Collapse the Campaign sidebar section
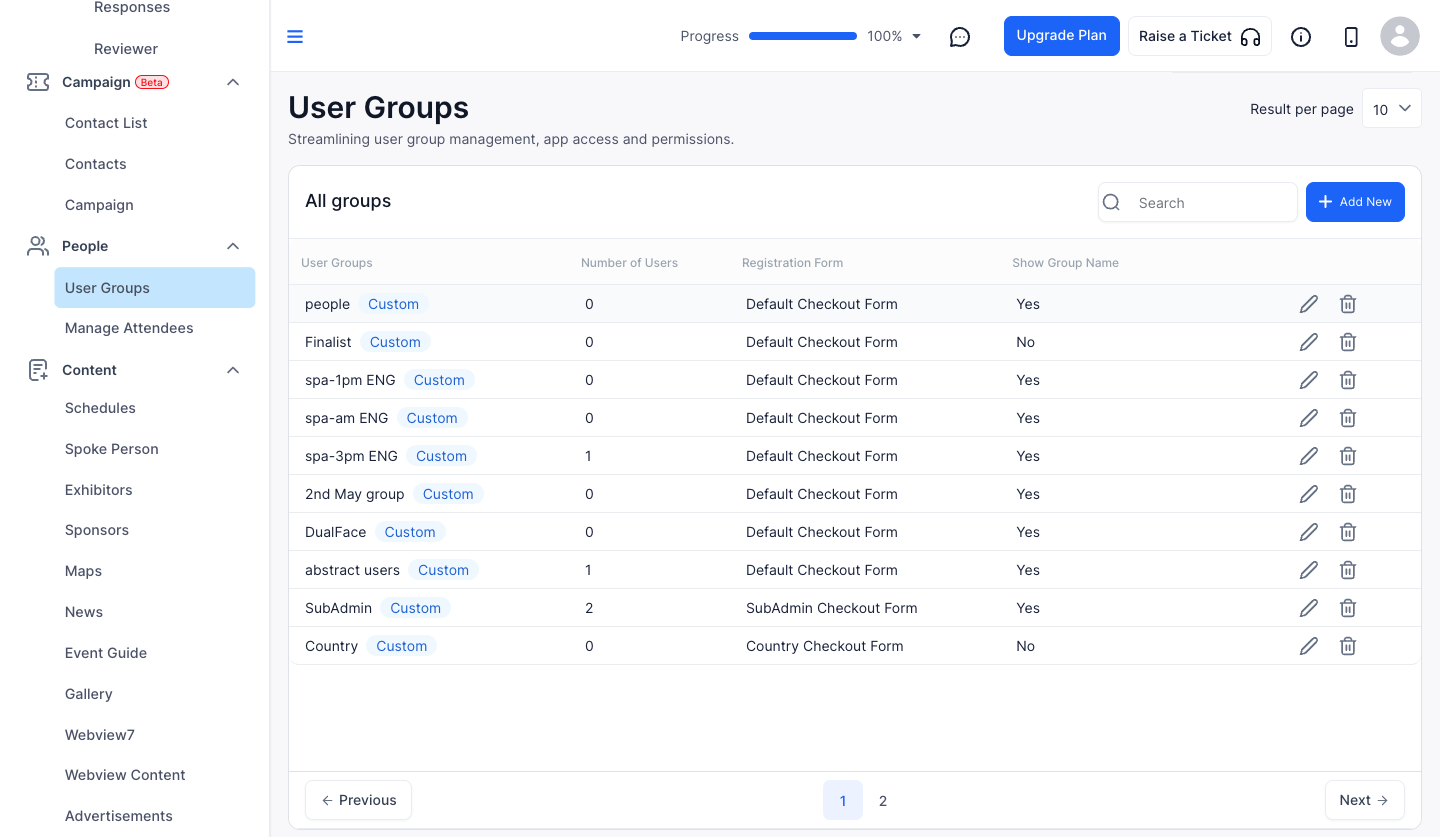The width and height of the screenshot is (1440, 837). point(233,82)
